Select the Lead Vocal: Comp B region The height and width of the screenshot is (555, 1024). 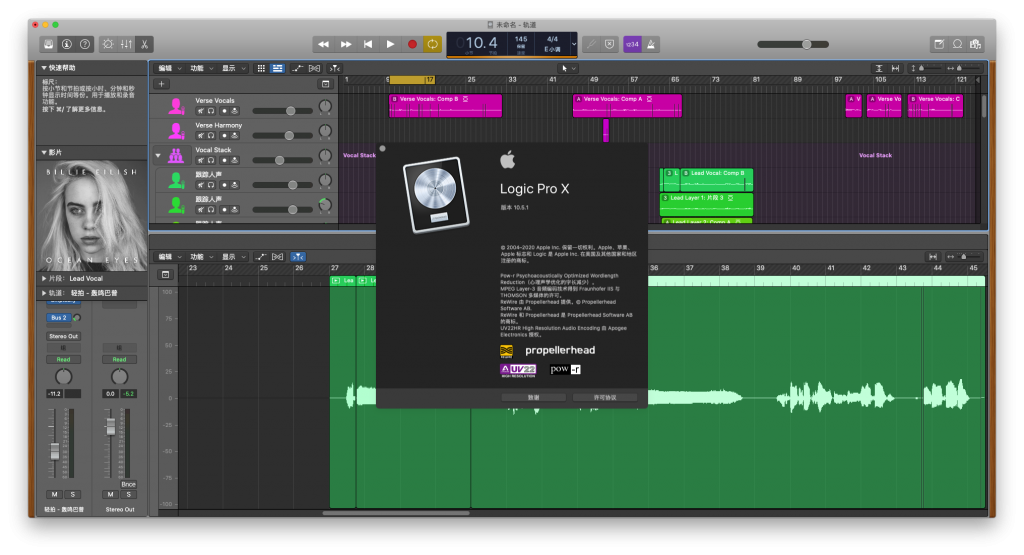[x=718, y=179]
